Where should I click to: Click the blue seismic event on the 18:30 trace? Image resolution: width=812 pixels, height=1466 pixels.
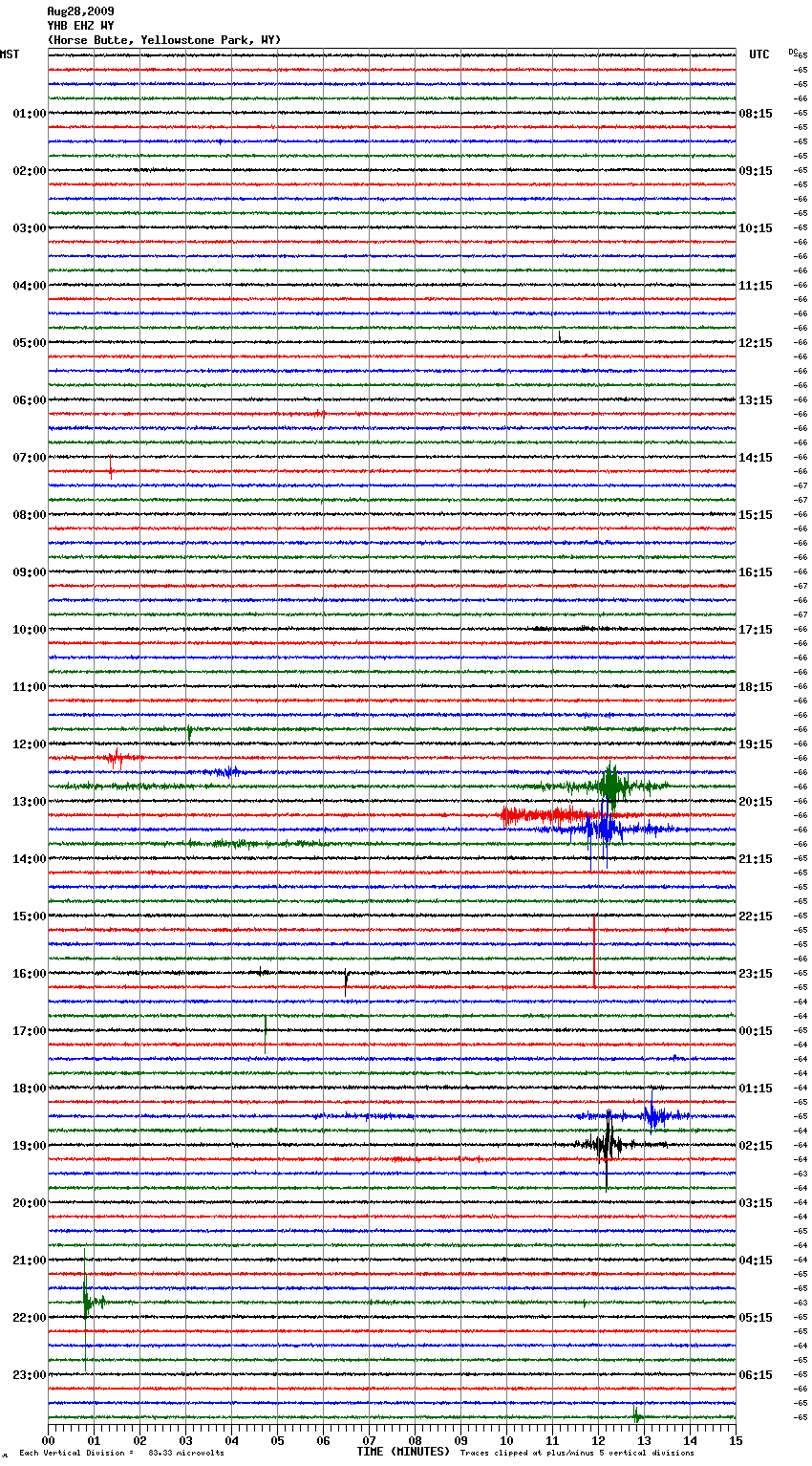point(652,1115)
